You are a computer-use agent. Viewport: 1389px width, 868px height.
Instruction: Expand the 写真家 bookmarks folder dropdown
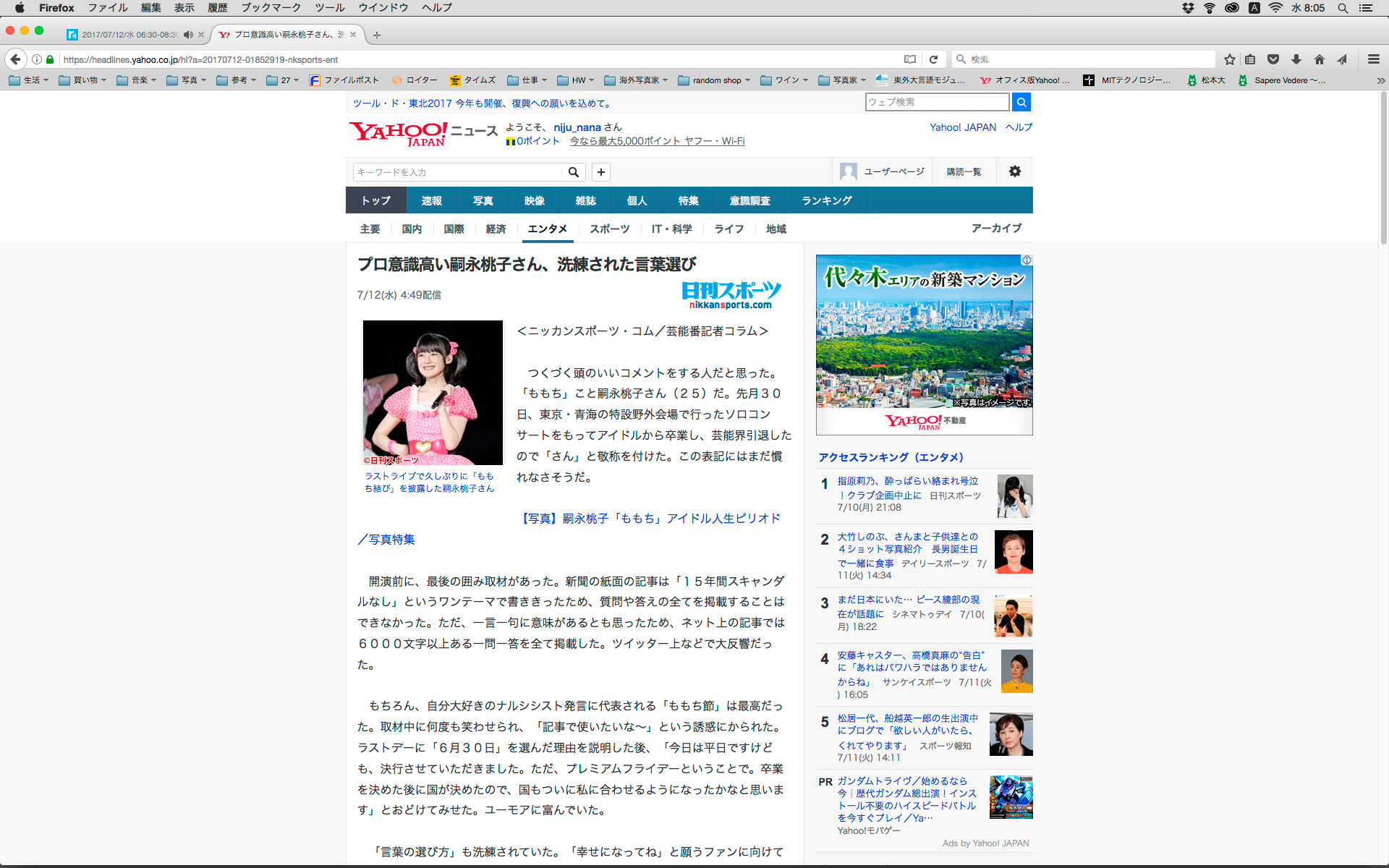coord(844,80)
